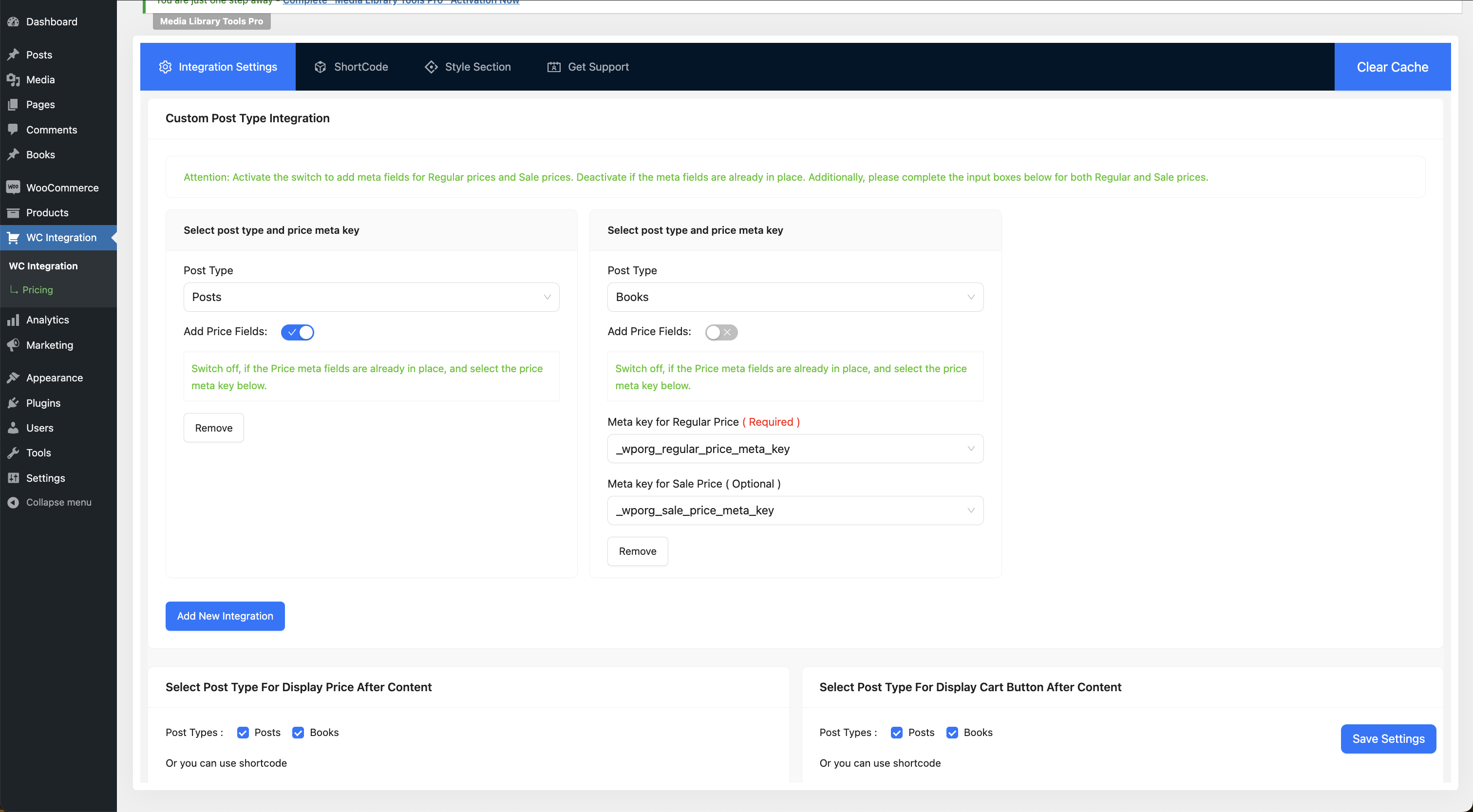This screenshot has height=812, width=1473.
Task: Click the Media Library Tools Pro label
Action: tap(211, 21)
